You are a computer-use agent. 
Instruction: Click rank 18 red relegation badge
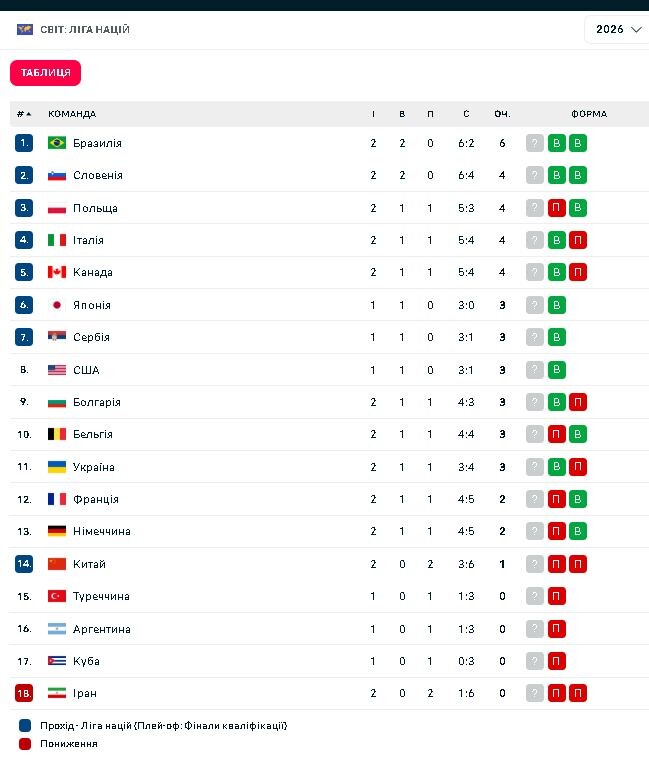[24, 693]
